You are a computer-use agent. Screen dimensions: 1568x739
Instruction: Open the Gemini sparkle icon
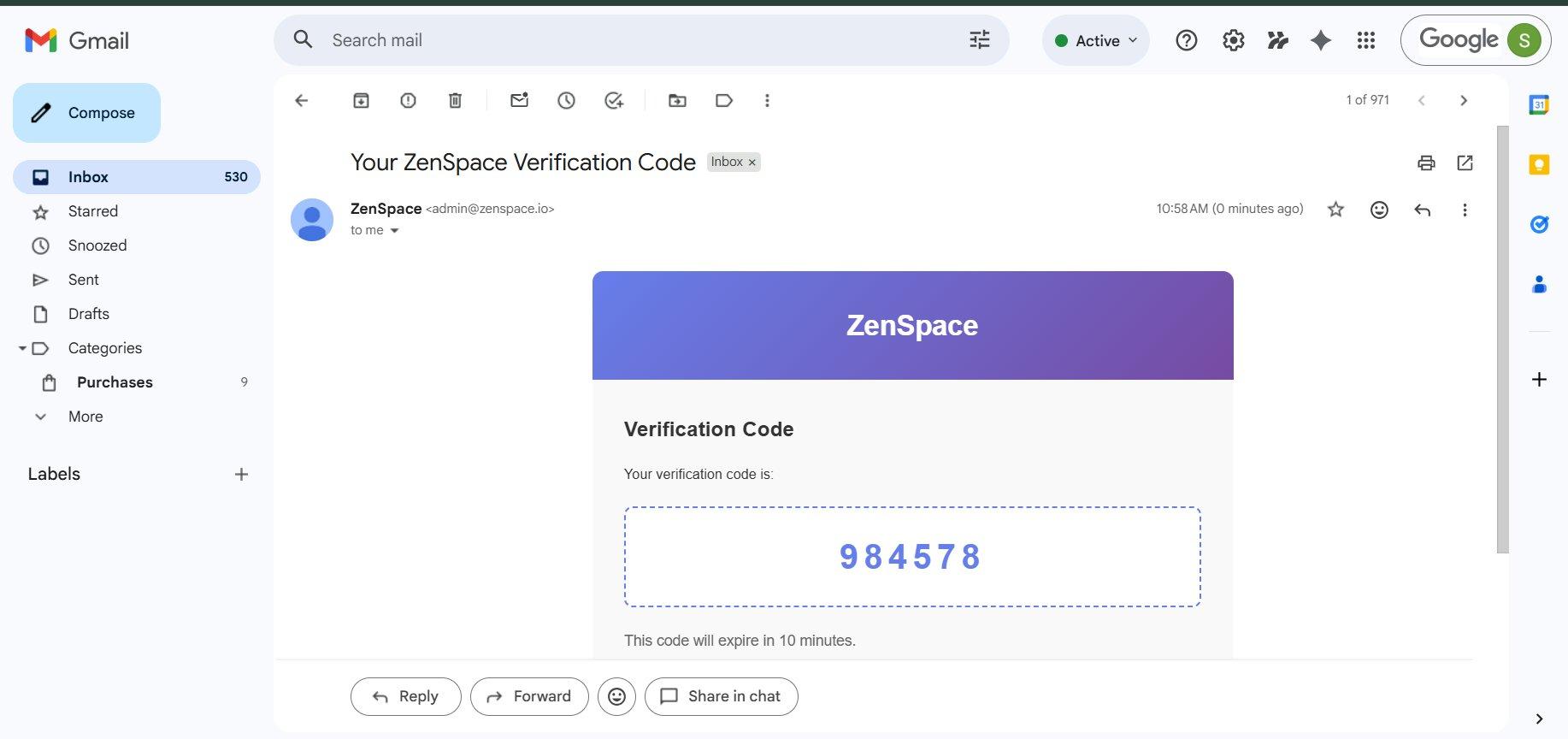pos(1321,40)
